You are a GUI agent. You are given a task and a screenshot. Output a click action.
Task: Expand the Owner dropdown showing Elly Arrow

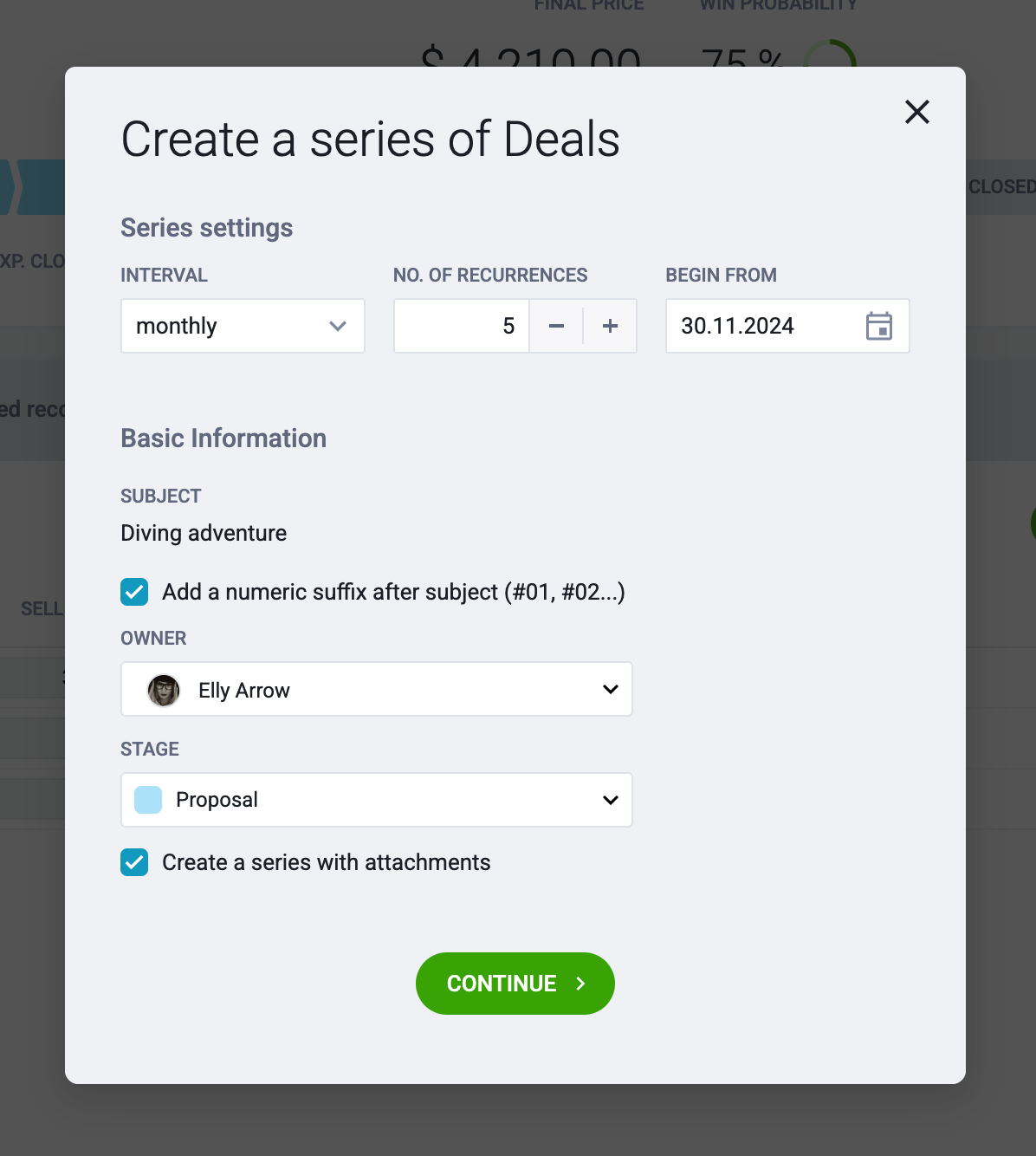click(x=377, y=689)
